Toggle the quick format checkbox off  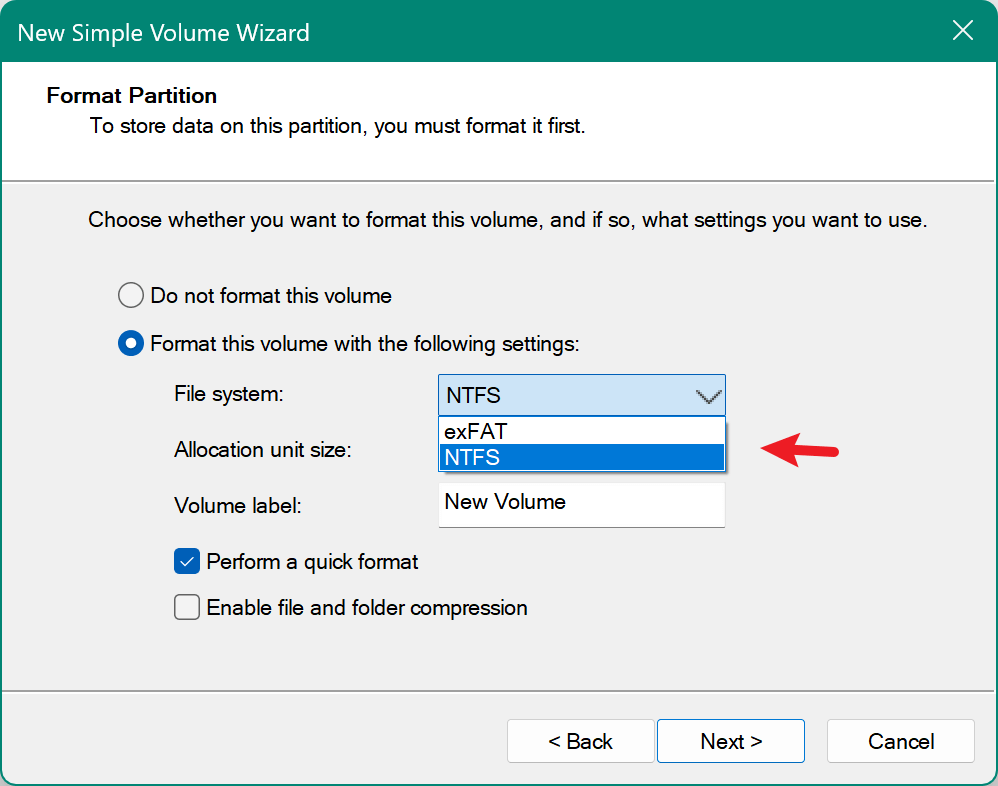coord(186,562)
